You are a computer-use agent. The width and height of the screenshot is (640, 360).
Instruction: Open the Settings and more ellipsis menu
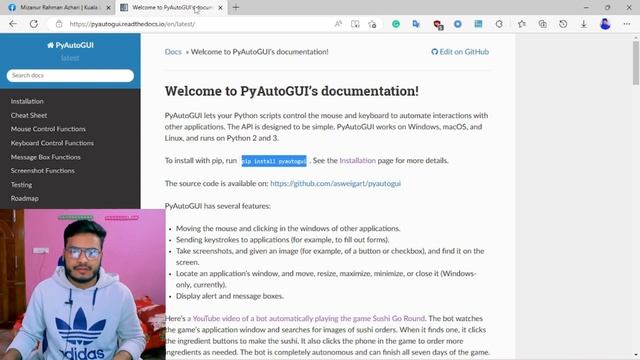pos(627,24)
